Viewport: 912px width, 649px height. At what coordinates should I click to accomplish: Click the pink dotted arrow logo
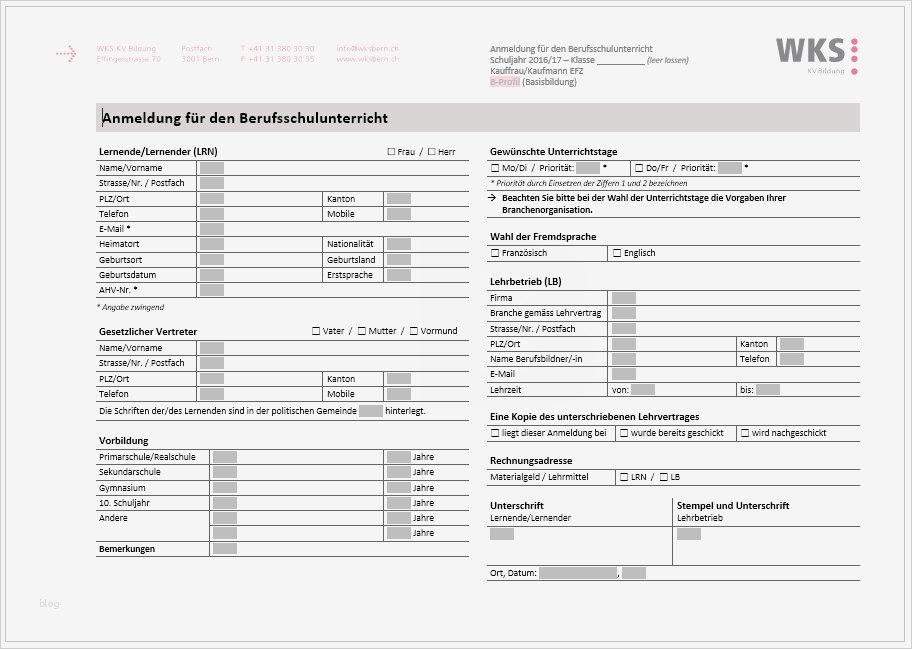(x=66, y=52)
